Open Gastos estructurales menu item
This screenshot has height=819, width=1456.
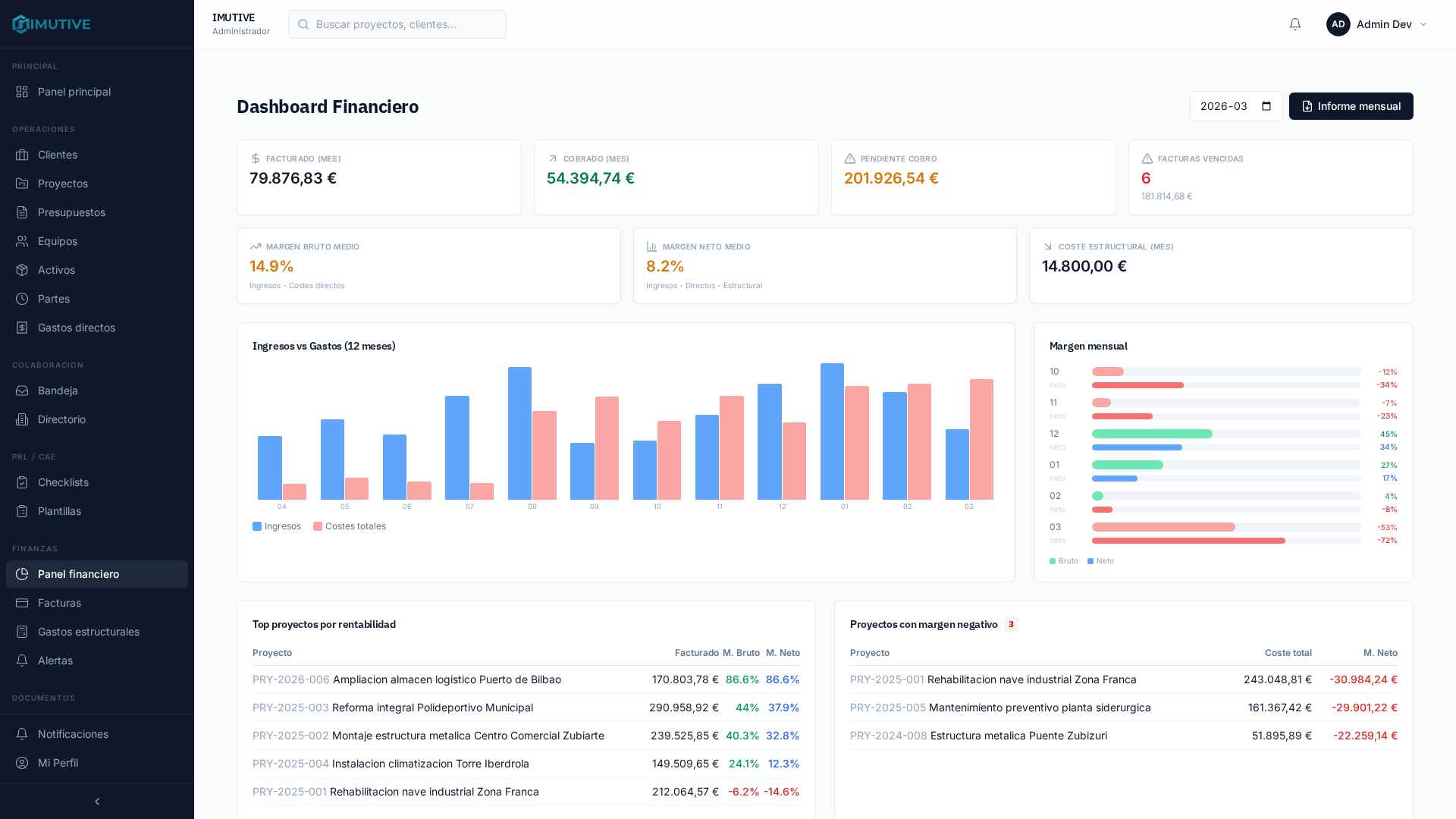click(89, 632)
